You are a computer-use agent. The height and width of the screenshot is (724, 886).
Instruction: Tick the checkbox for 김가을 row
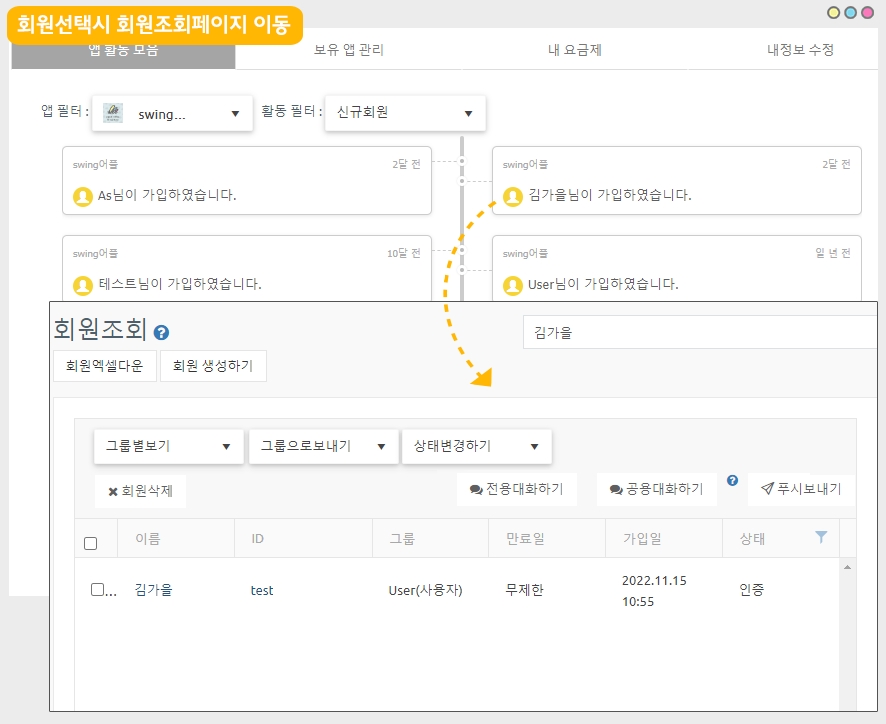(x=97, y=590)
